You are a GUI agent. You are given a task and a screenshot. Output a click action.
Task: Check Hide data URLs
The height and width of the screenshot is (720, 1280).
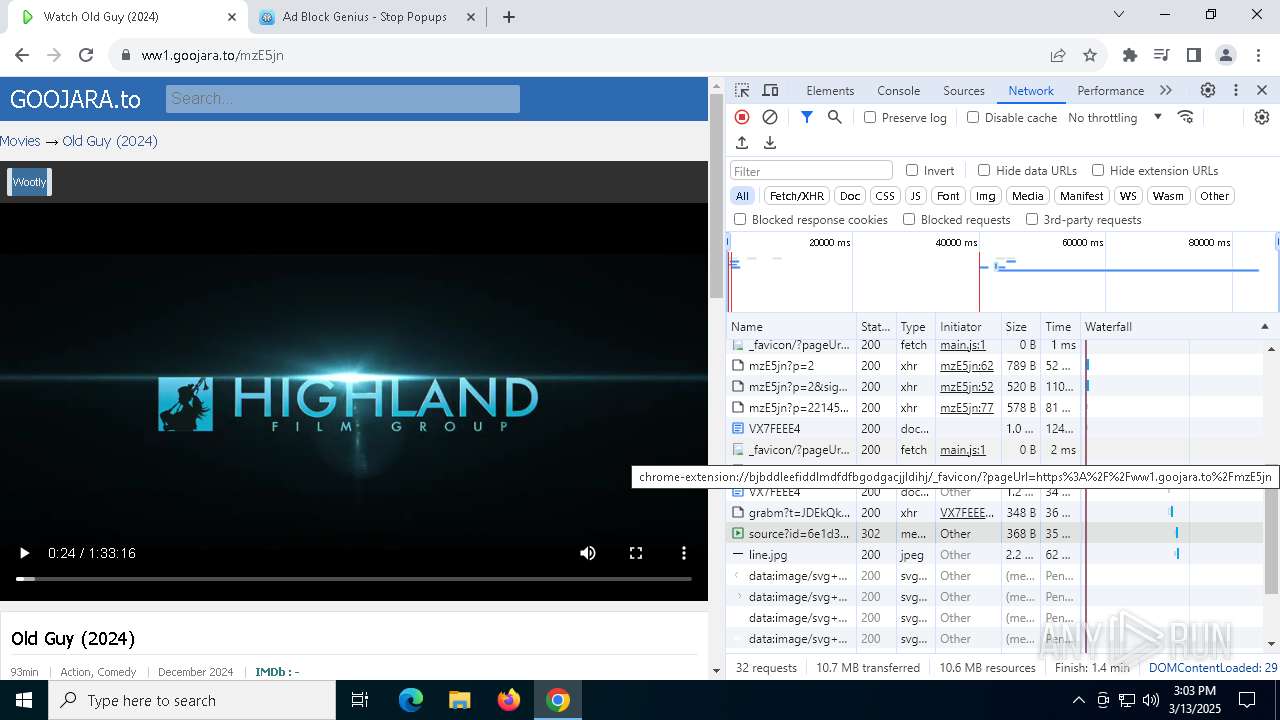point(984,170)
